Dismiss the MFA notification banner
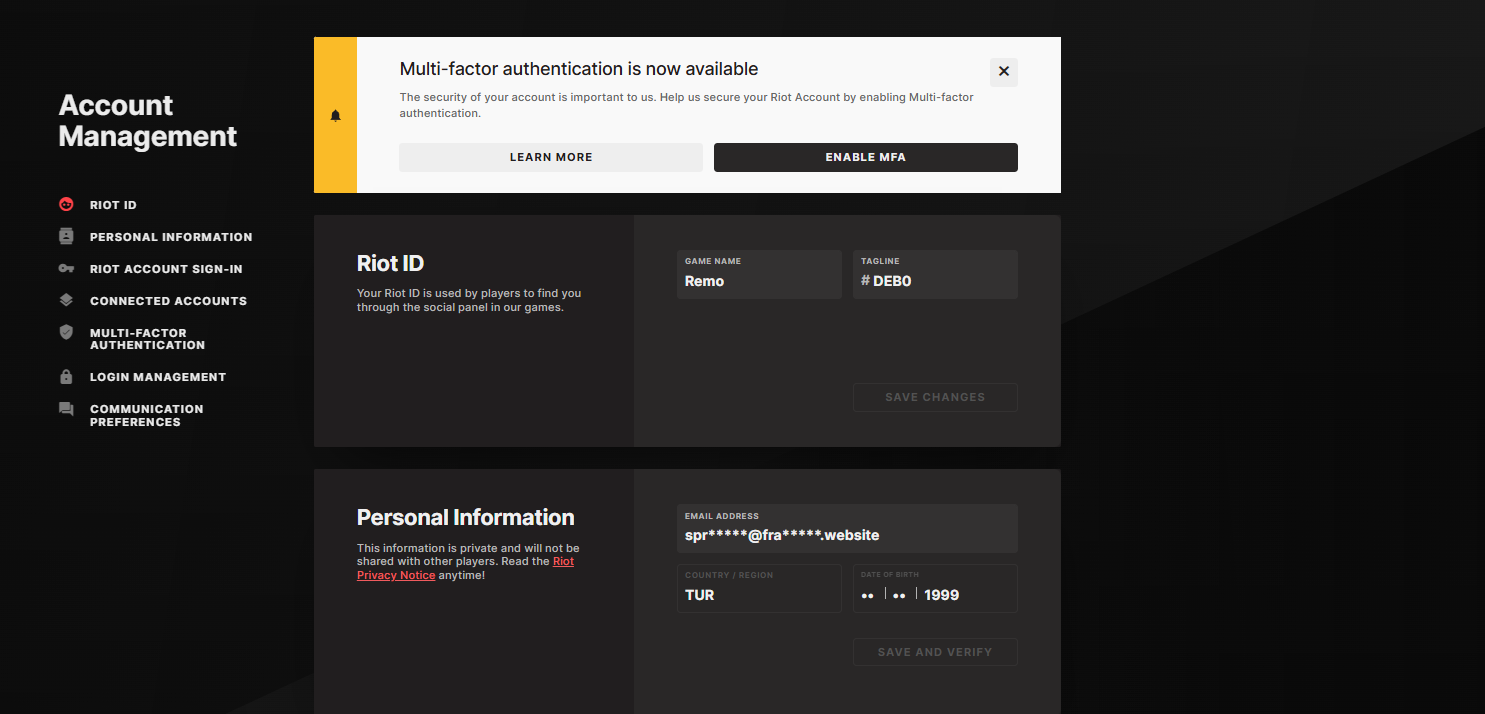The width and height of the screenshot is (1485, 714). [x=1004, y=72]
